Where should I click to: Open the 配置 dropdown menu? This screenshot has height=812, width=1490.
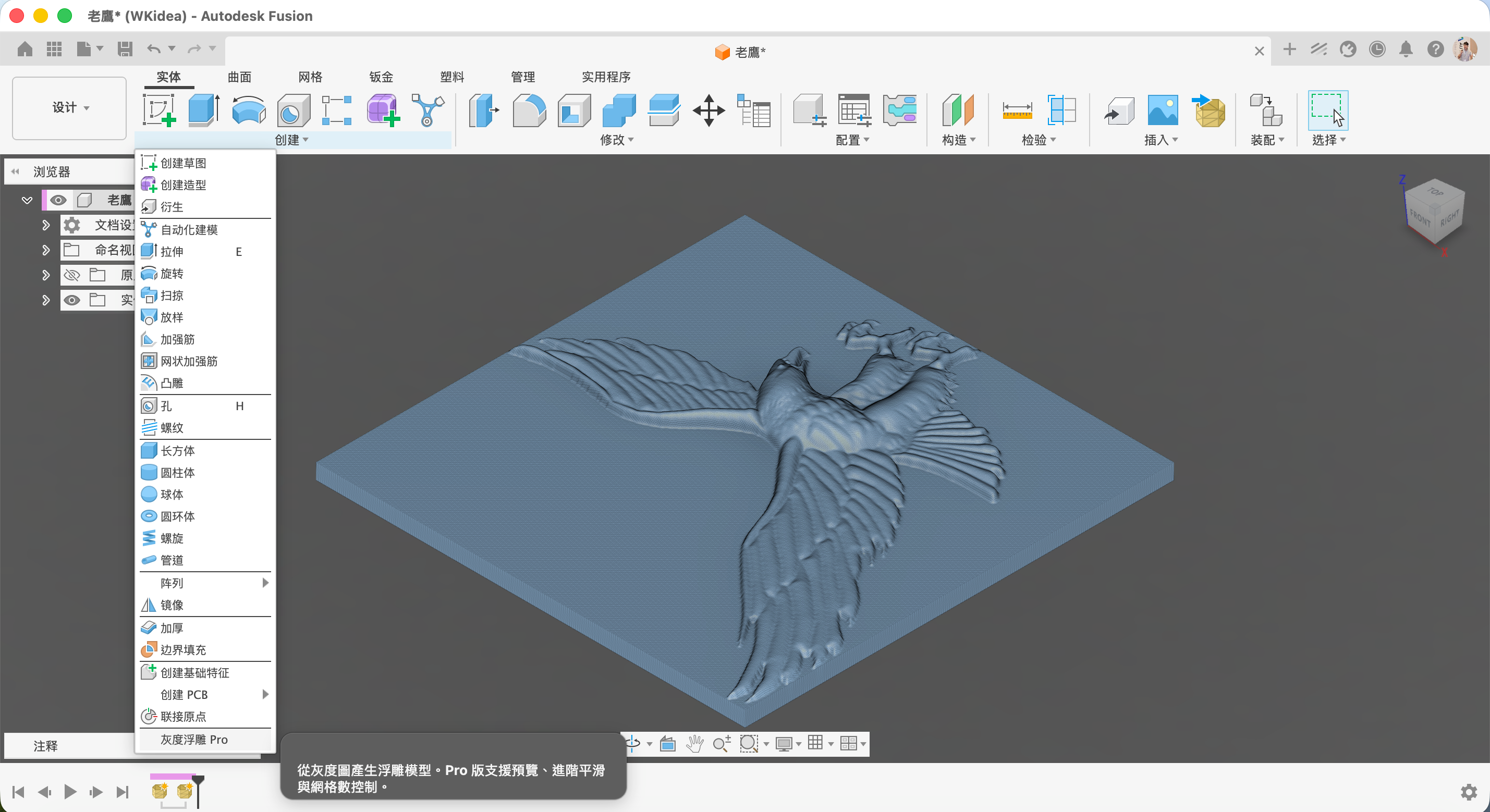tap(852, 140)
